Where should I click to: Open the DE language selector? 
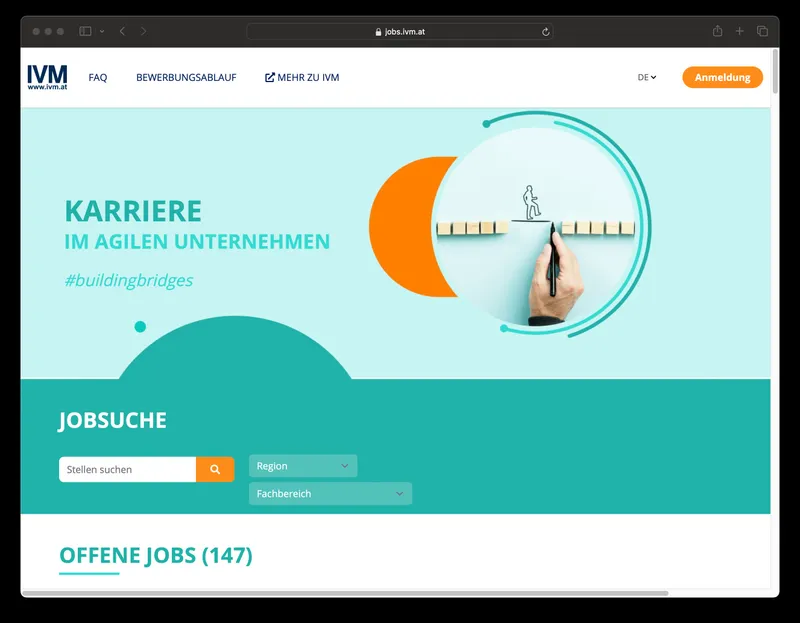pyautogui.click(x=647, y=77)
